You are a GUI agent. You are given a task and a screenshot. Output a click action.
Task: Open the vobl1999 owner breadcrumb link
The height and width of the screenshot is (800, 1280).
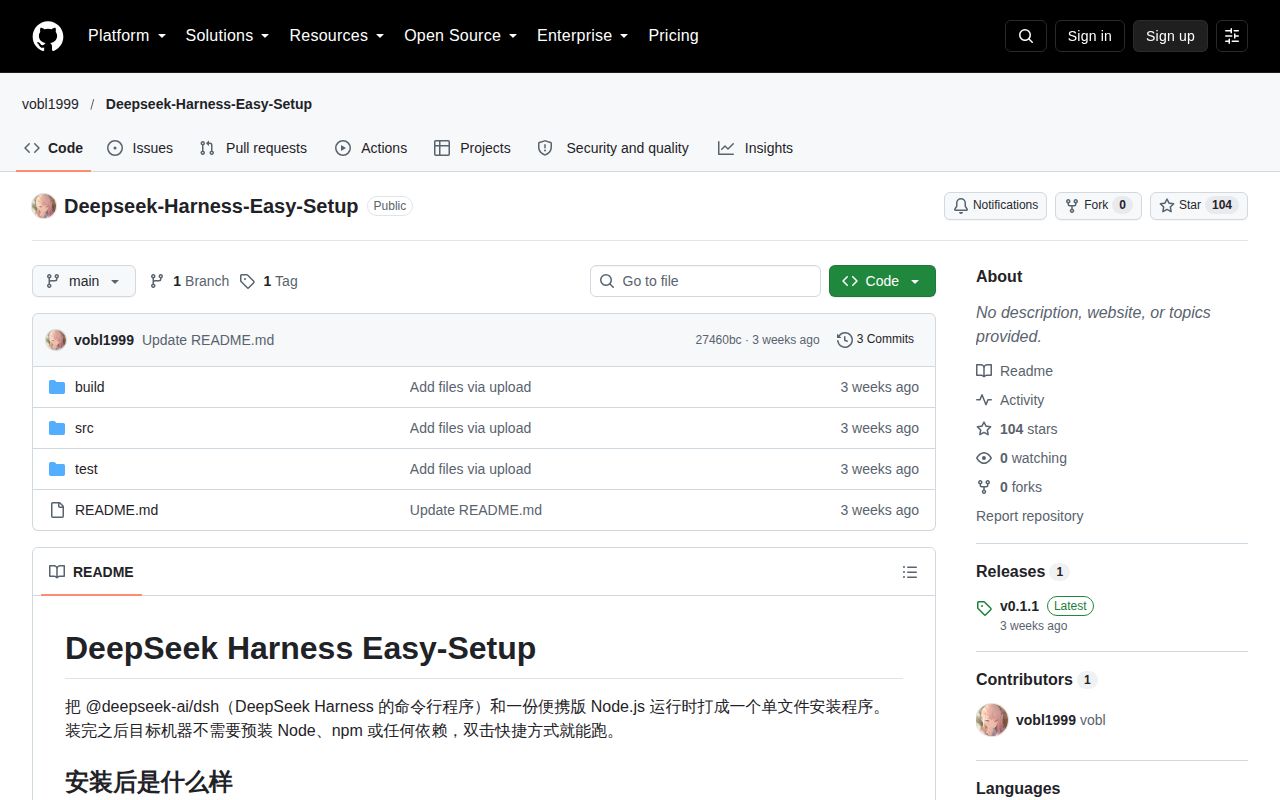coord(50,104)
